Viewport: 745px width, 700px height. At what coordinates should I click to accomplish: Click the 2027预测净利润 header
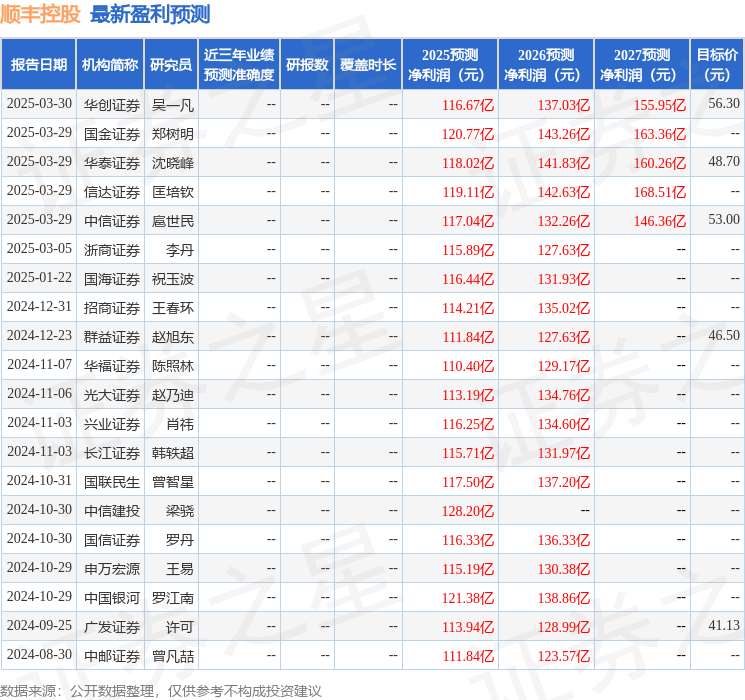pyautogui.click(x=642, y=65)
